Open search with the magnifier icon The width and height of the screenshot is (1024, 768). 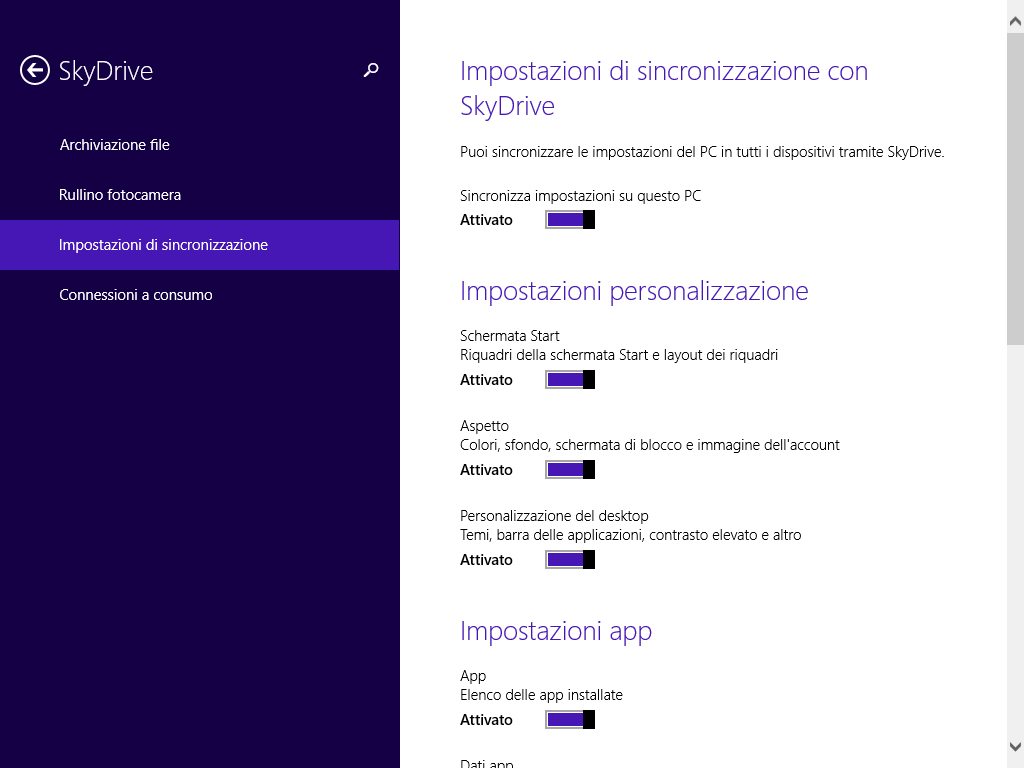pyautogui.click(x=371, y=70)
